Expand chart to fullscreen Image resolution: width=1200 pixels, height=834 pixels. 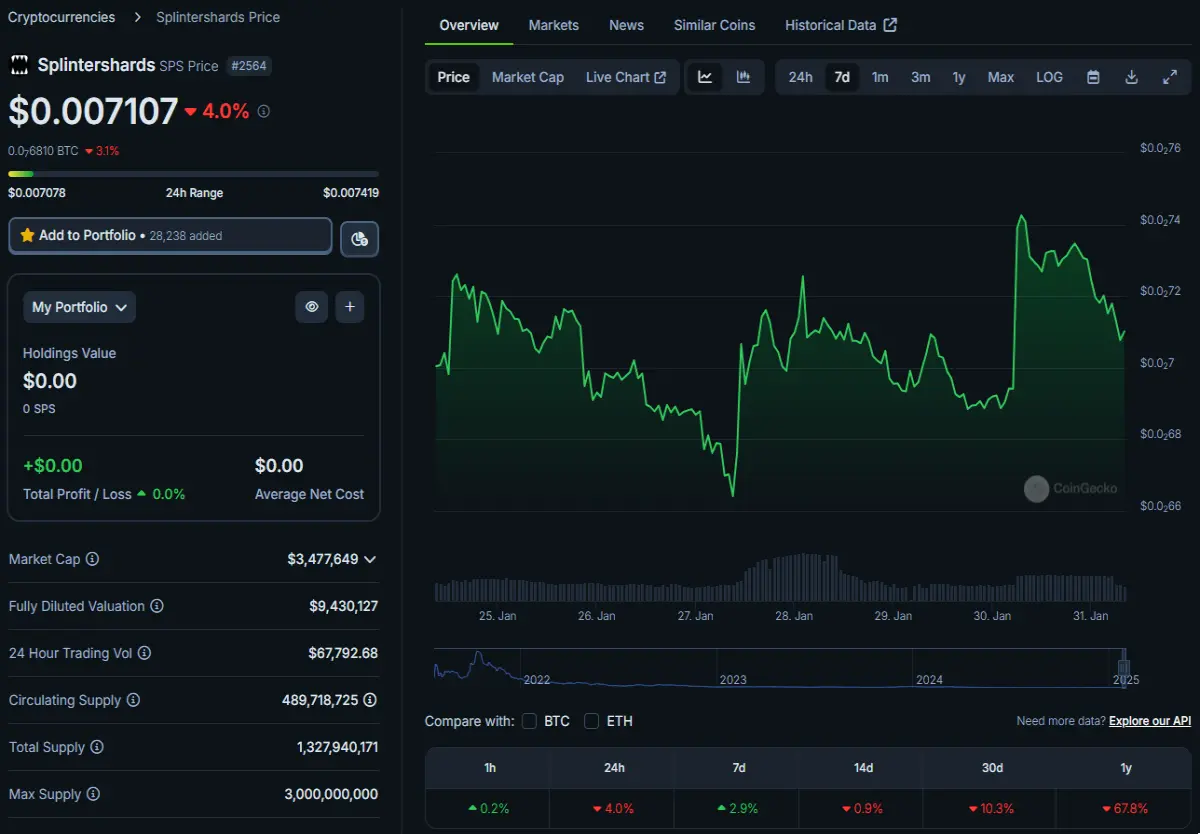click(x=1169, y=77)
